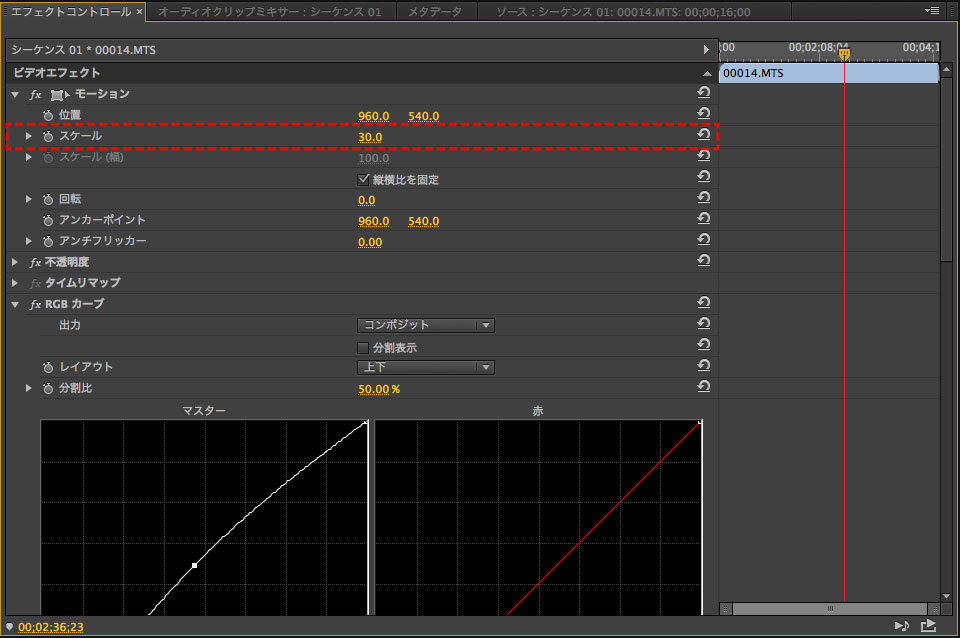Expand the 分割比 parameter
960x638 pixels.
pyautogui.click(x=28, y=388)
